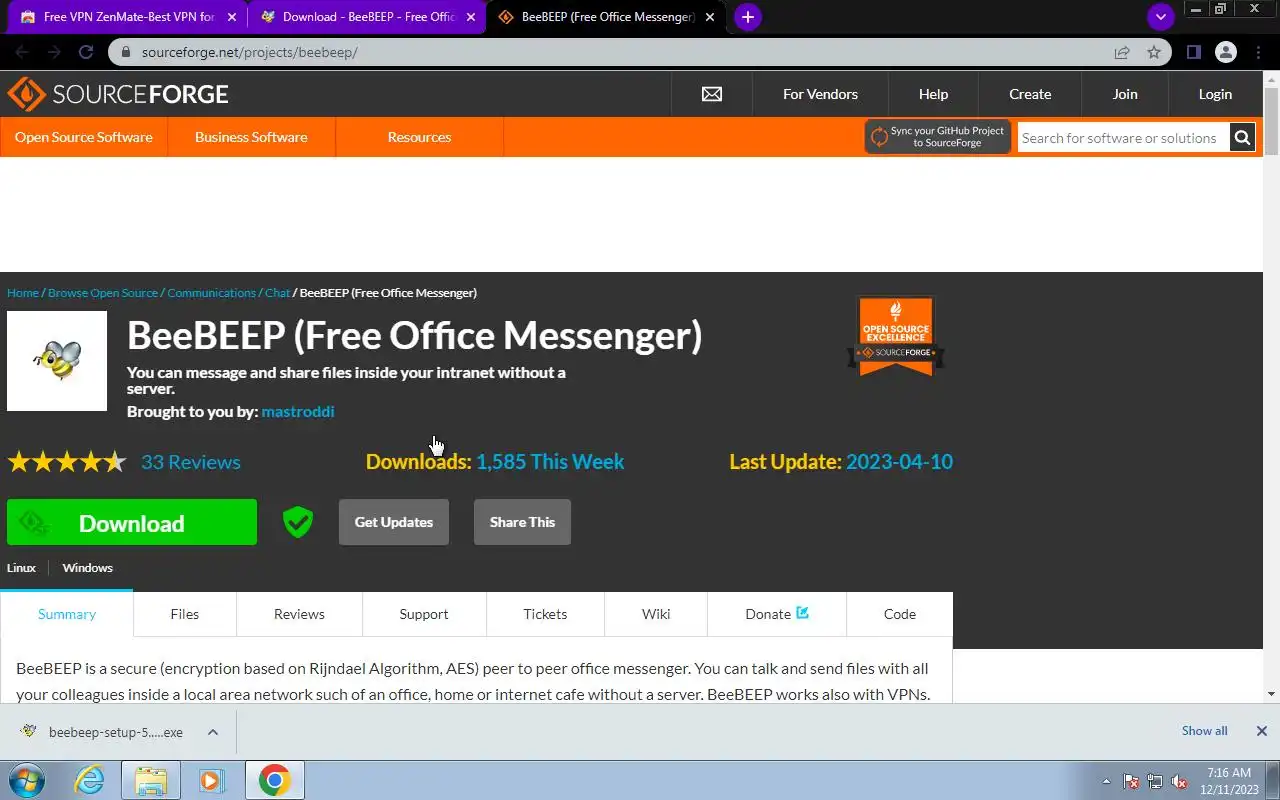Click the Login header link
The width and height of the screenshot is (1280, 800).
coord(1215,94)
